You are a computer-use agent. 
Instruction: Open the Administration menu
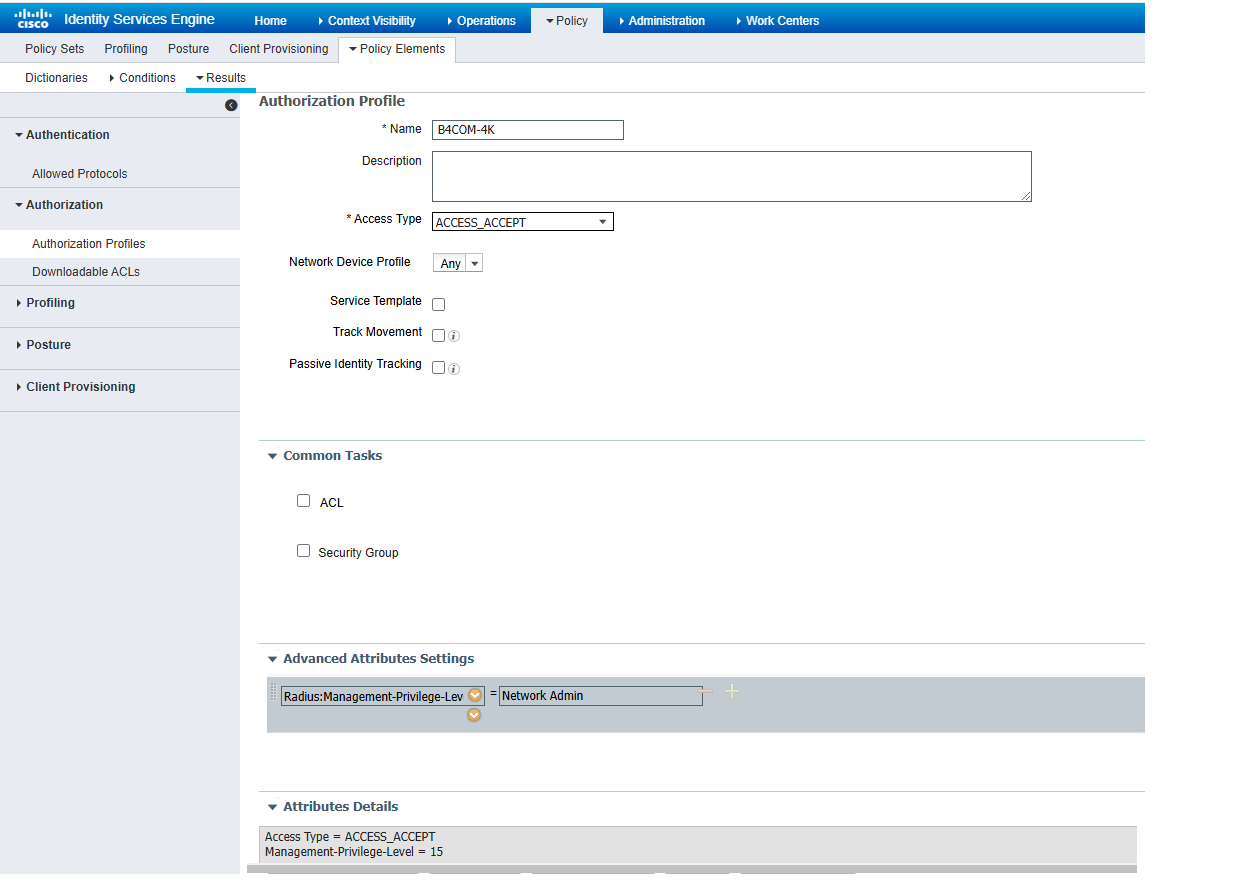click(661, 20)
